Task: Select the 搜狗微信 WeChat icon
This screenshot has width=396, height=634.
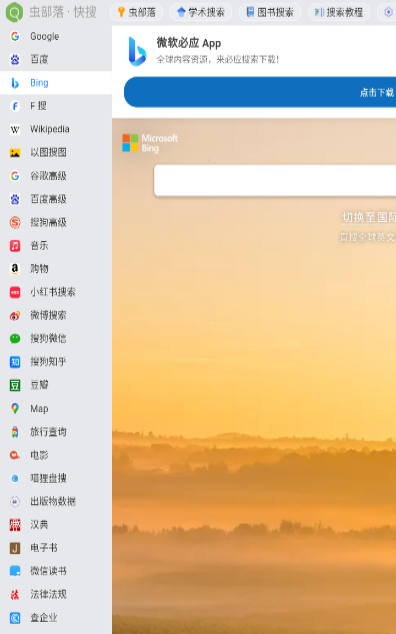Action: tap(15, 338)
